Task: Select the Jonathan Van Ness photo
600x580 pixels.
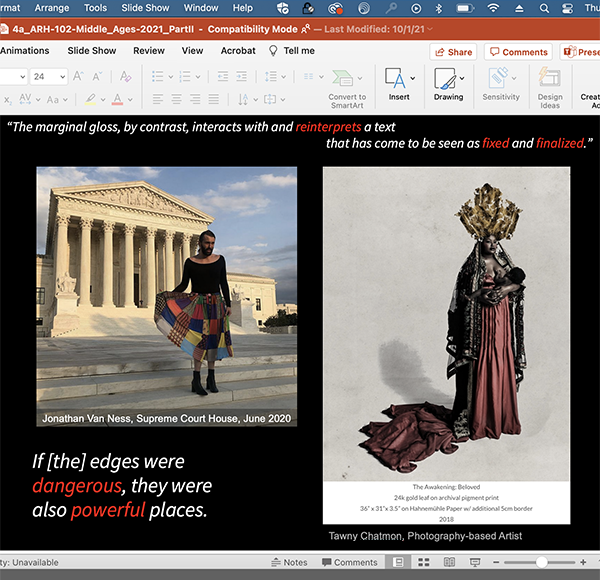Action: [166, 297]
